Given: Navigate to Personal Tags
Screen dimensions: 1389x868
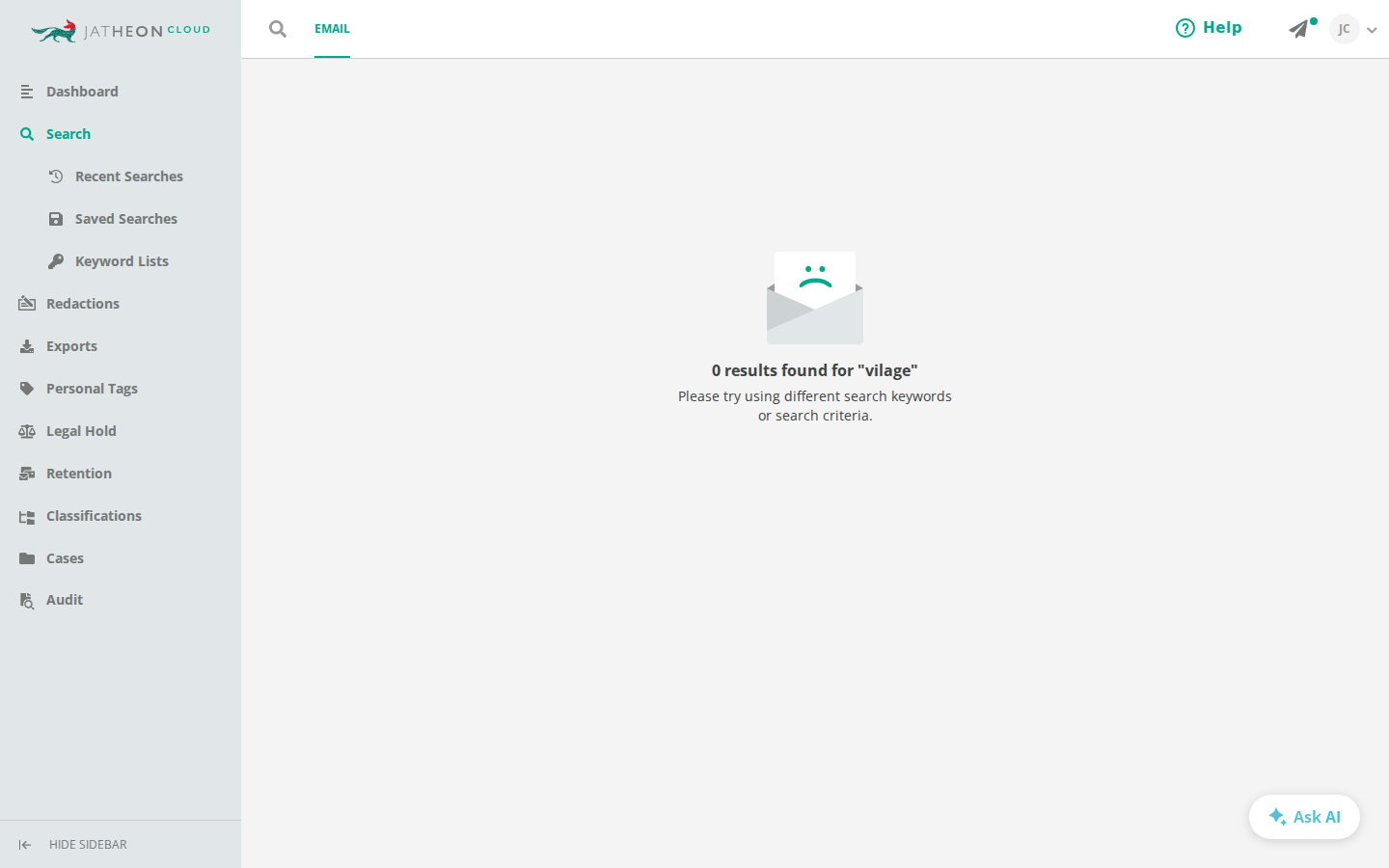Looking at the screenshot, I should click(92, 389).
